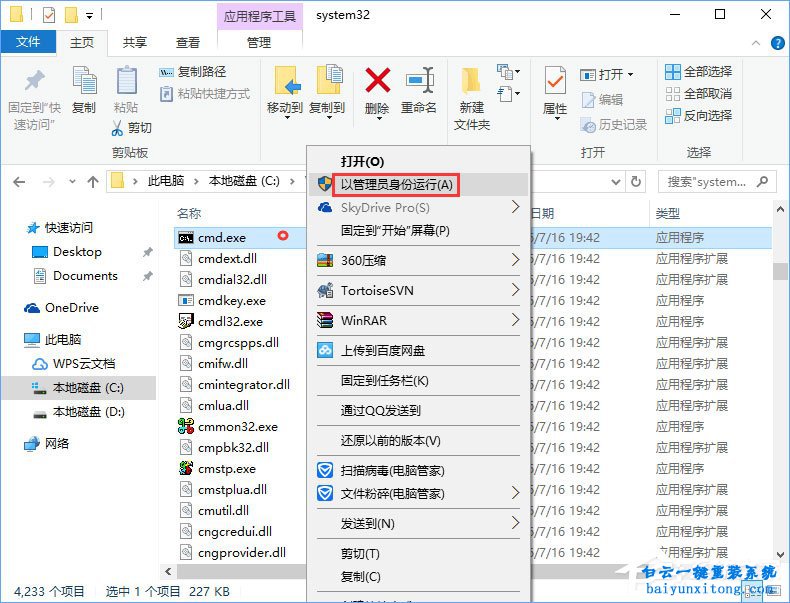Click the Paste (粘贴) clipboard icon

point(126,81)
